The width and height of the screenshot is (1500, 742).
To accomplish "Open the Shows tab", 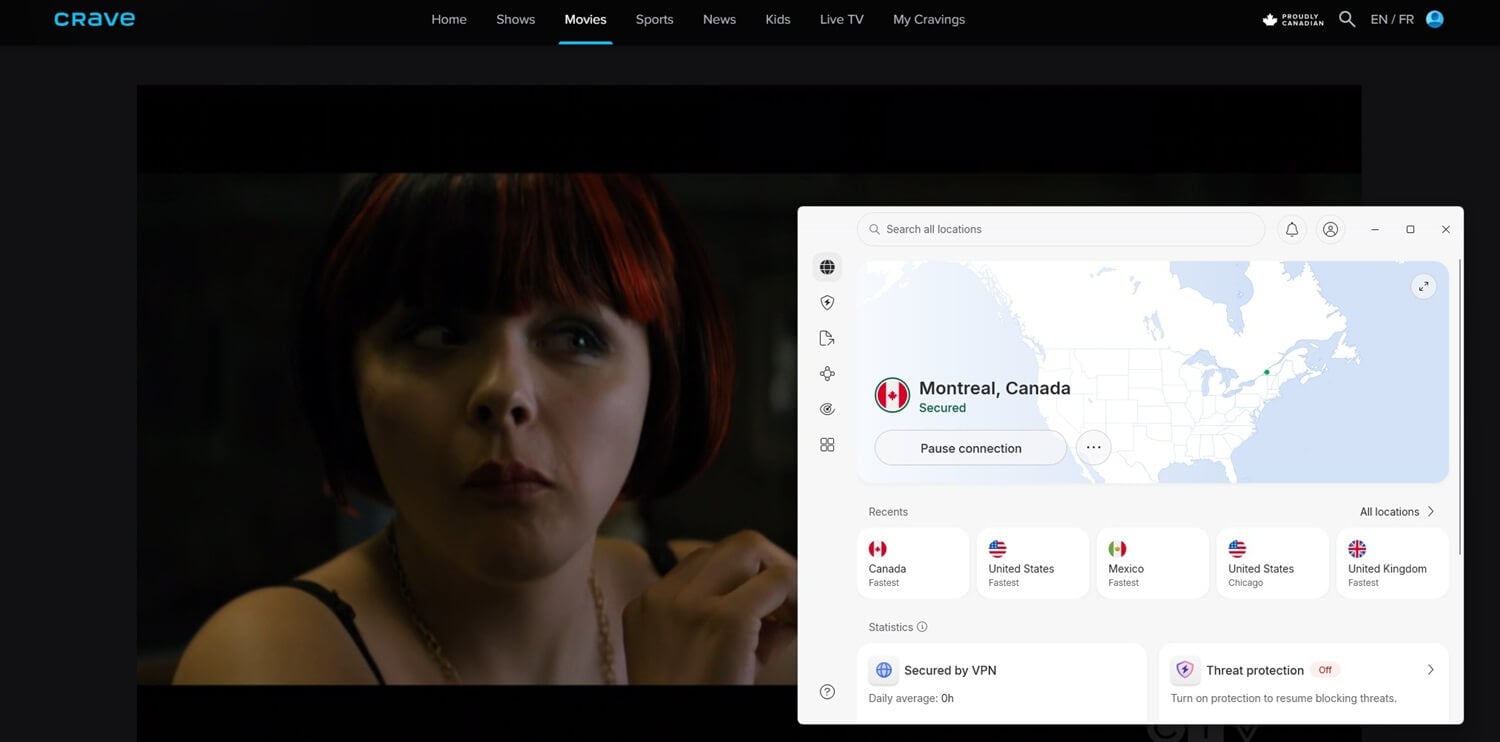I will (516, 19).
